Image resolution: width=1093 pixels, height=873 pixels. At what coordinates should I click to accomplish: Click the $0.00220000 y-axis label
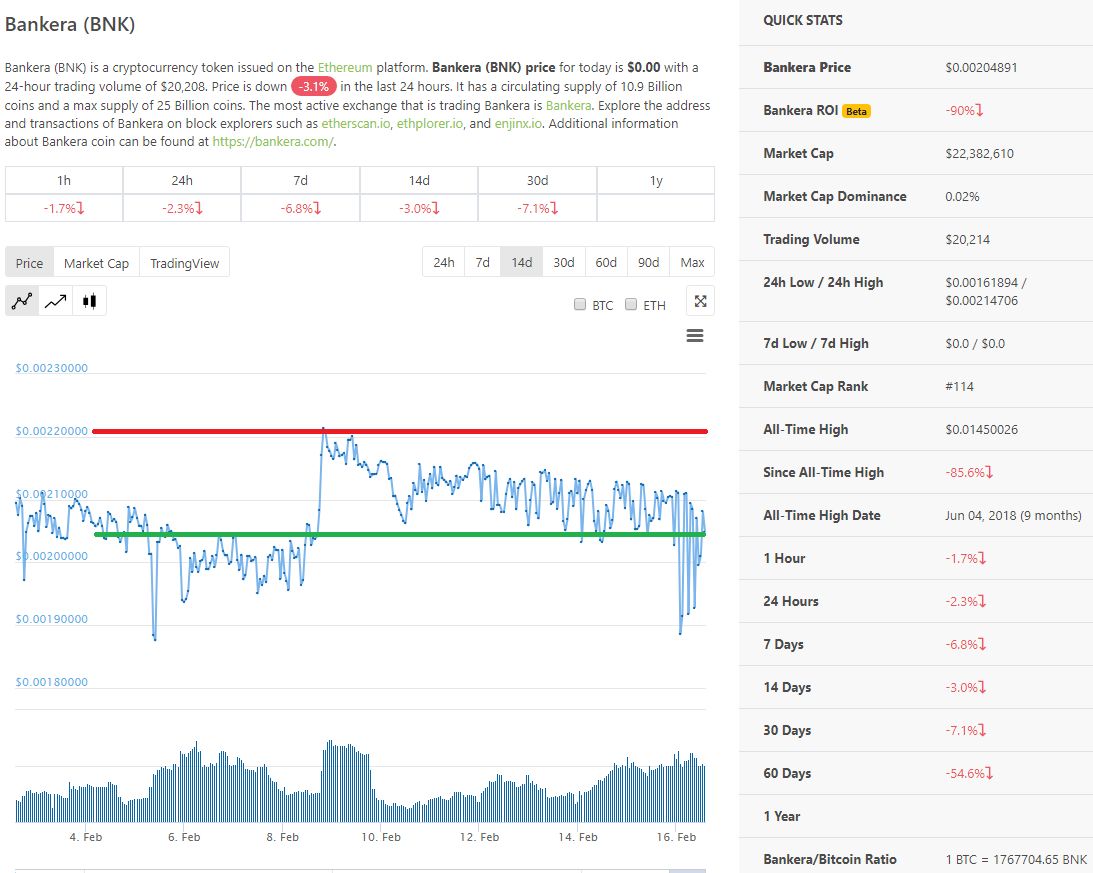click(52, 431)
